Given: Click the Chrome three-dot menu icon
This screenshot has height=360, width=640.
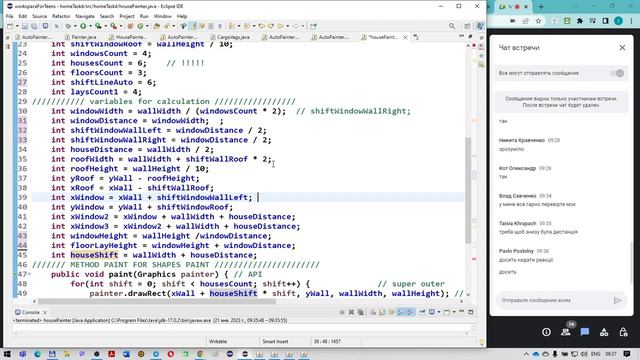Looking at the screenshot, I should click(631, 21).
